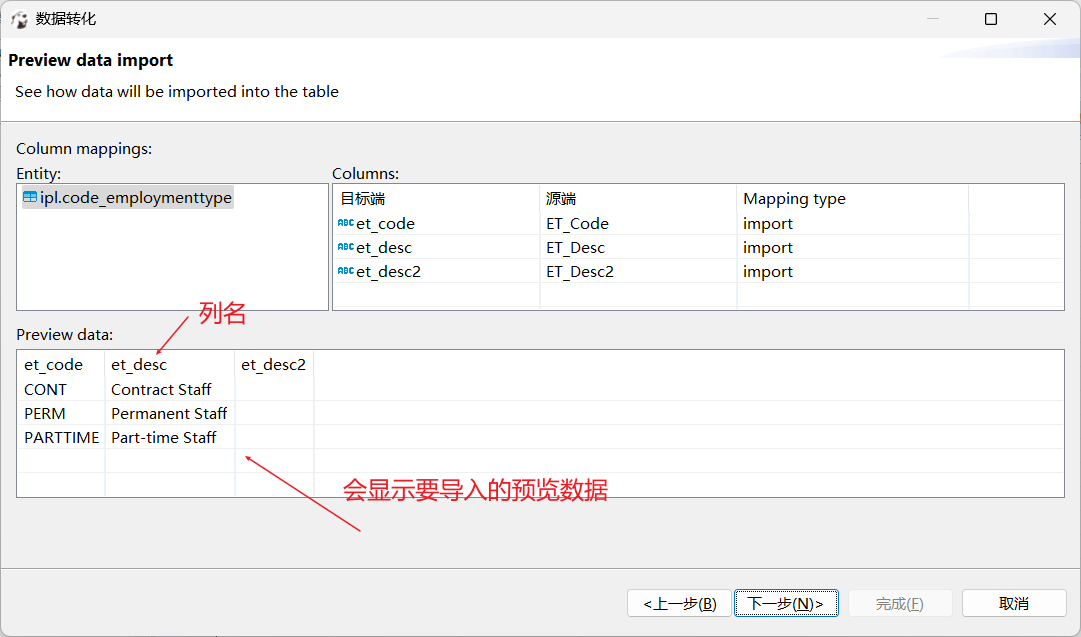
Task: Maximize the 数据转化 dialog window
Action: point(991,19)
